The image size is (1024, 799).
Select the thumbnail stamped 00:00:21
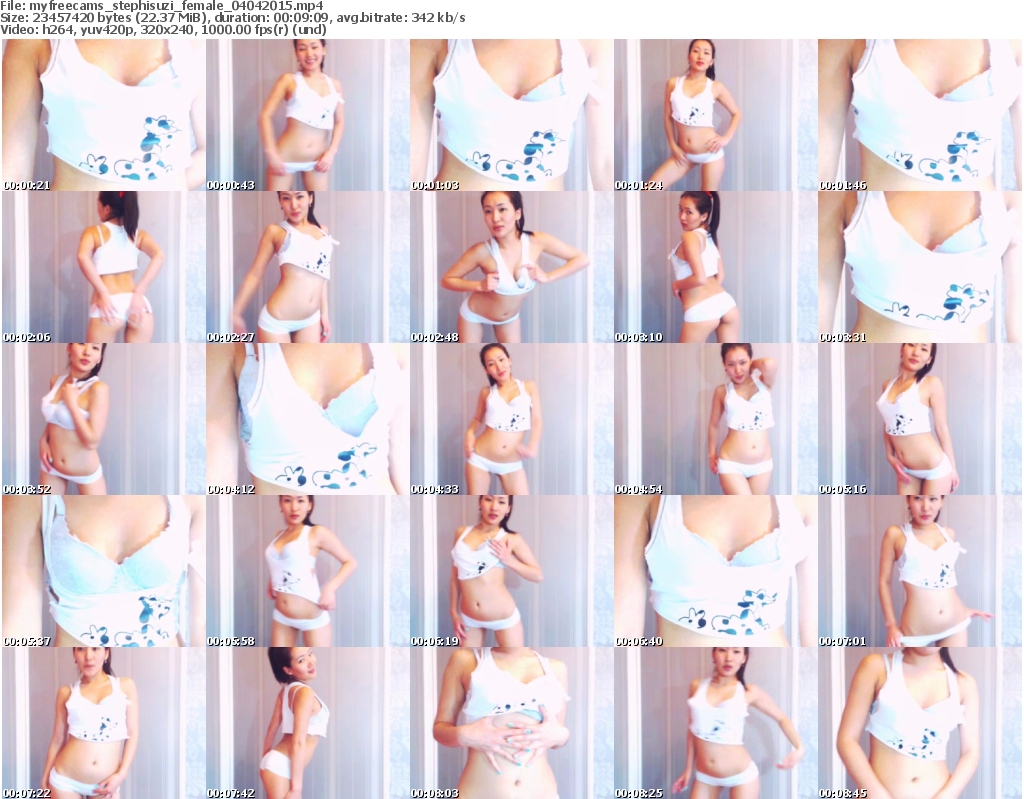103,114
